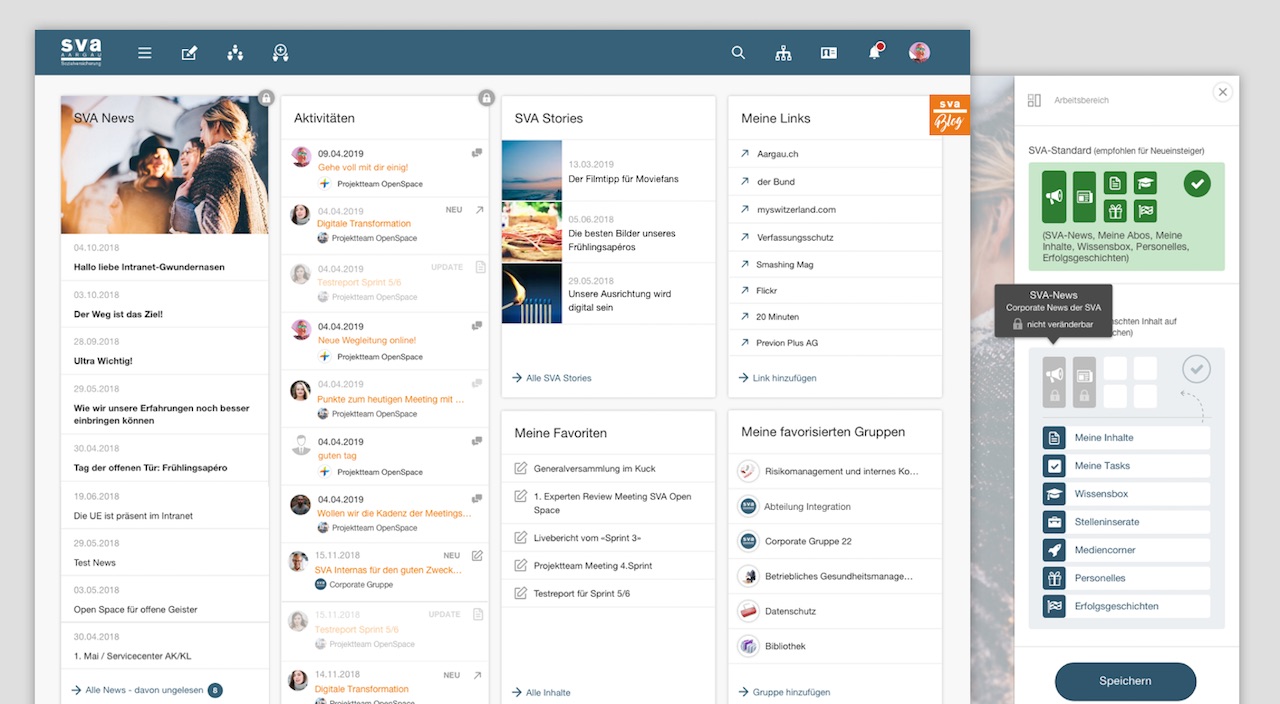Click the add-group icon with the plus symbol
The height and width of the screenshot is (704, 1280).
[x=280, y=53]
